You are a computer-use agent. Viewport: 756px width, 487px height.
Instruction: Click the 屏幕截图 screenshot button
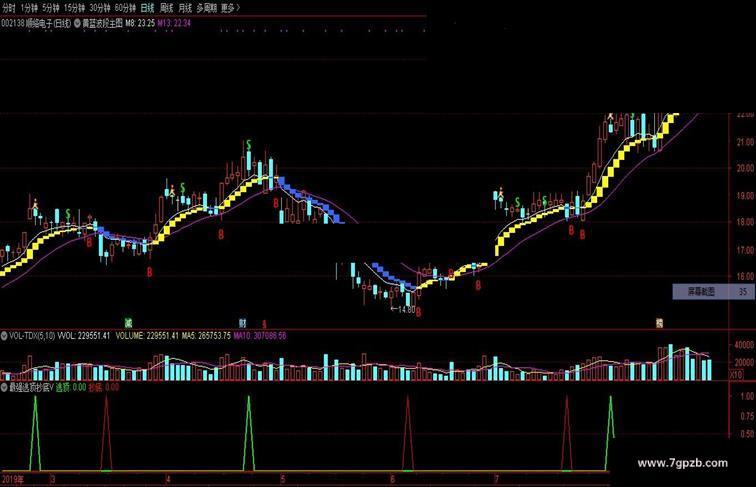pyautogui.click(x=714, y=292)
